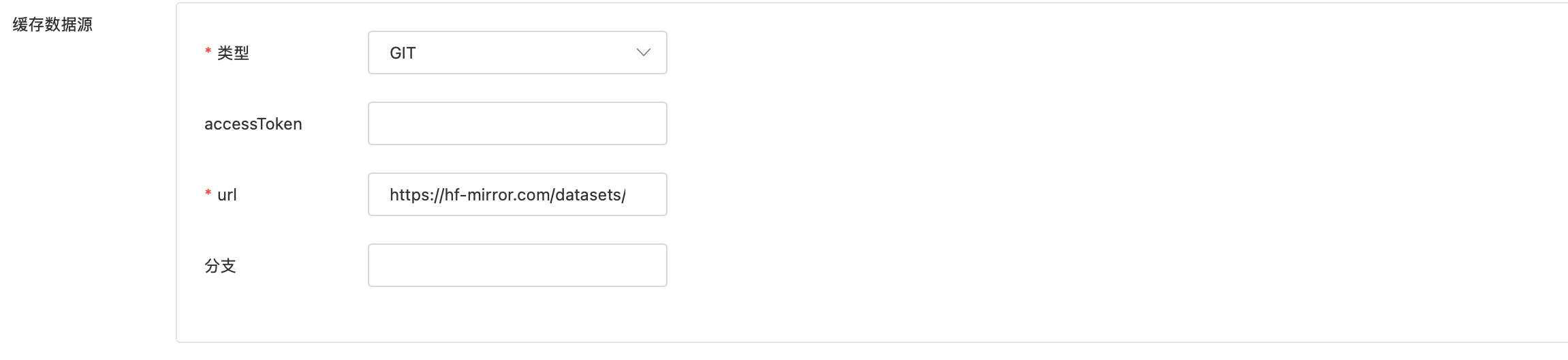Viewport: 1568px width, 360px height.
Task: Click the red asterisk beside url
Action: [208, 194]
